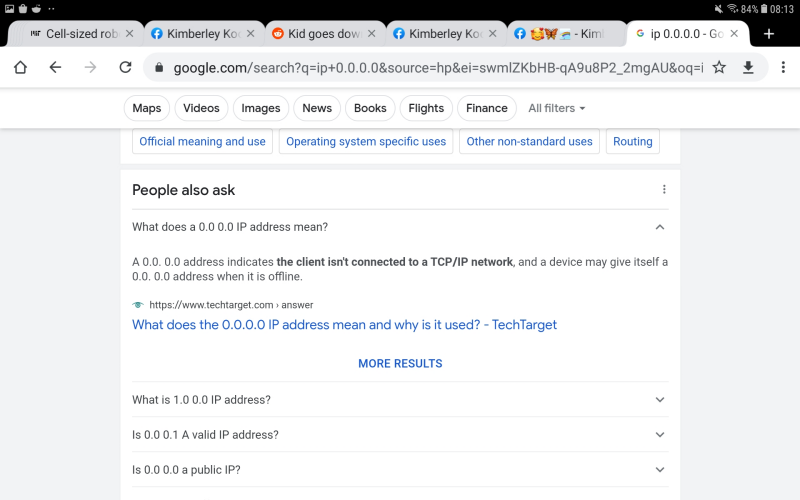Filter results by Finance
Viewport: 800px width, 500px height.
pos(487,108)
